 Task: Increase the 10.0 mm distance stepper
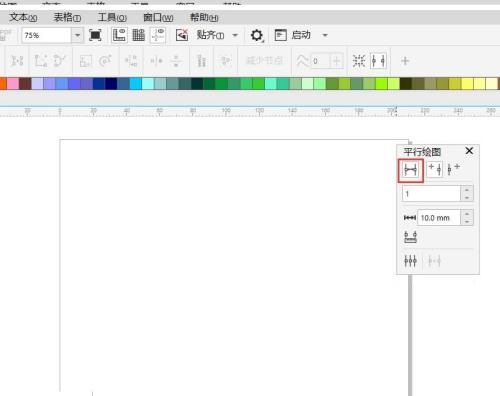coord(467,214)
